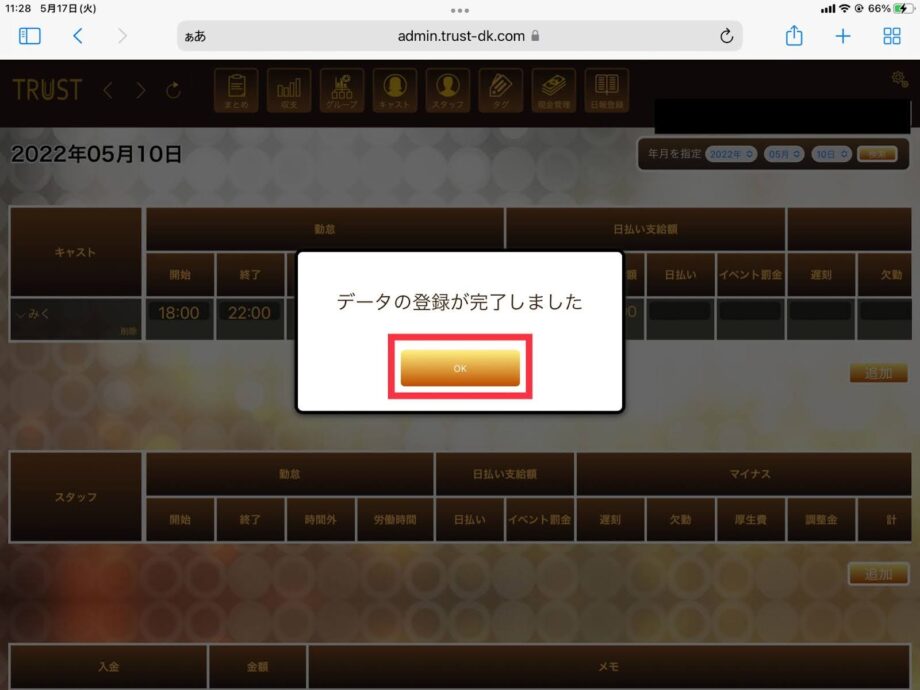Click the cast start time 18:00 field

click(179, 313)
